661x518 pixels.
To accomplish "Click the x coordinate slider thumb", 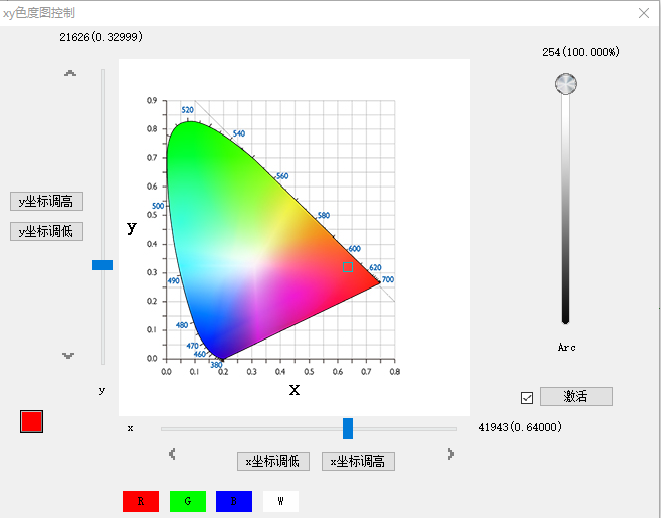I will click(x=348, y=428).
